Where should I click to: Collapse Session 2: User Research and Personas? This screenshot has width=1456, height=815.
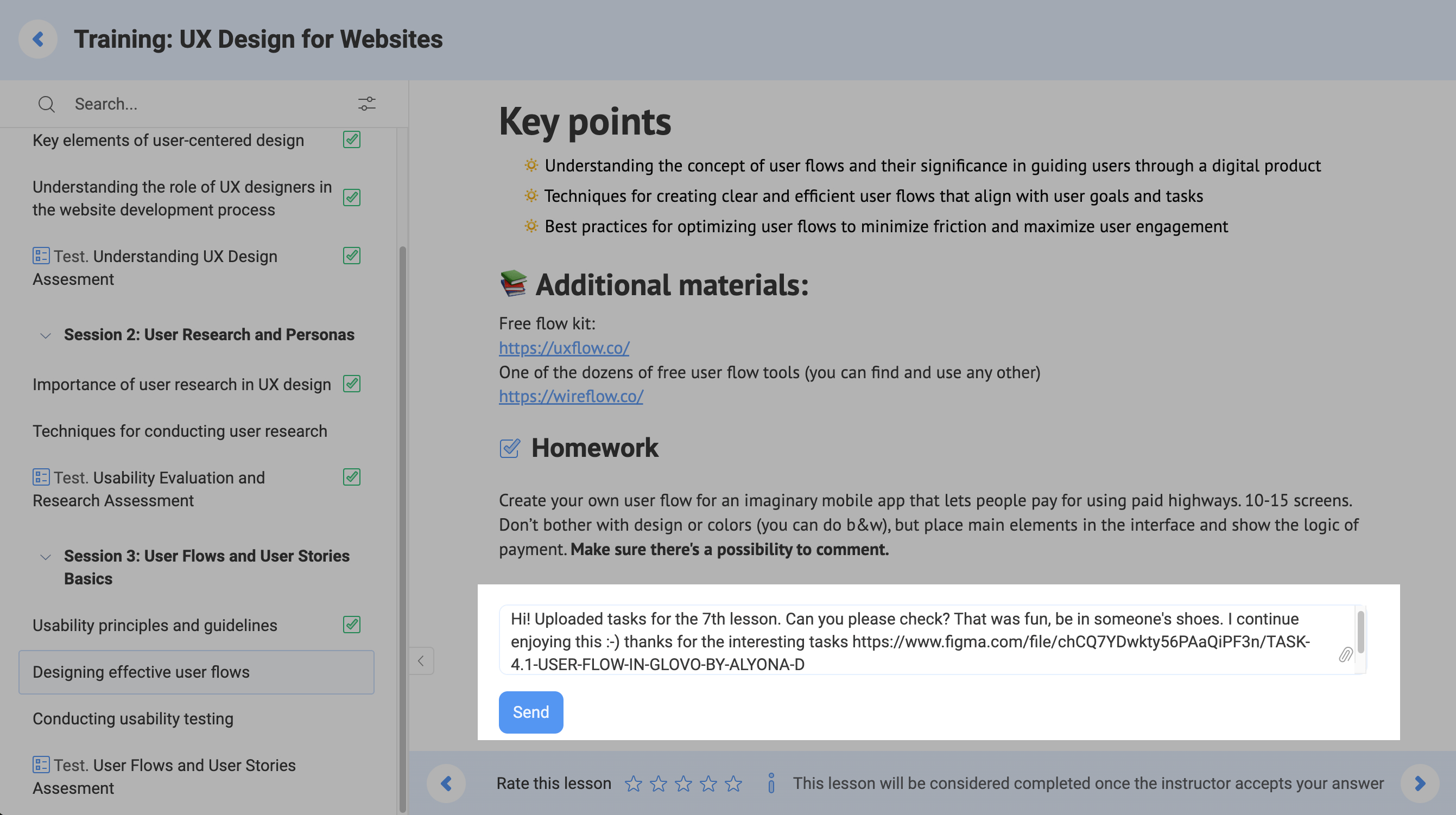[x=46, y=335]
